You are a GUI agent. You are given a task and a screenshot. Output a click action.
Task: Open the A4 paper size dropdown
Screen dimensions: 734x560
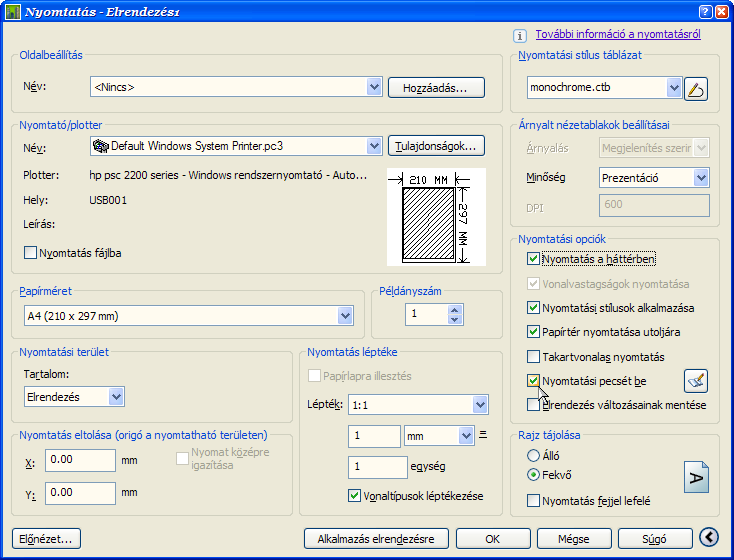click(345, 316)
